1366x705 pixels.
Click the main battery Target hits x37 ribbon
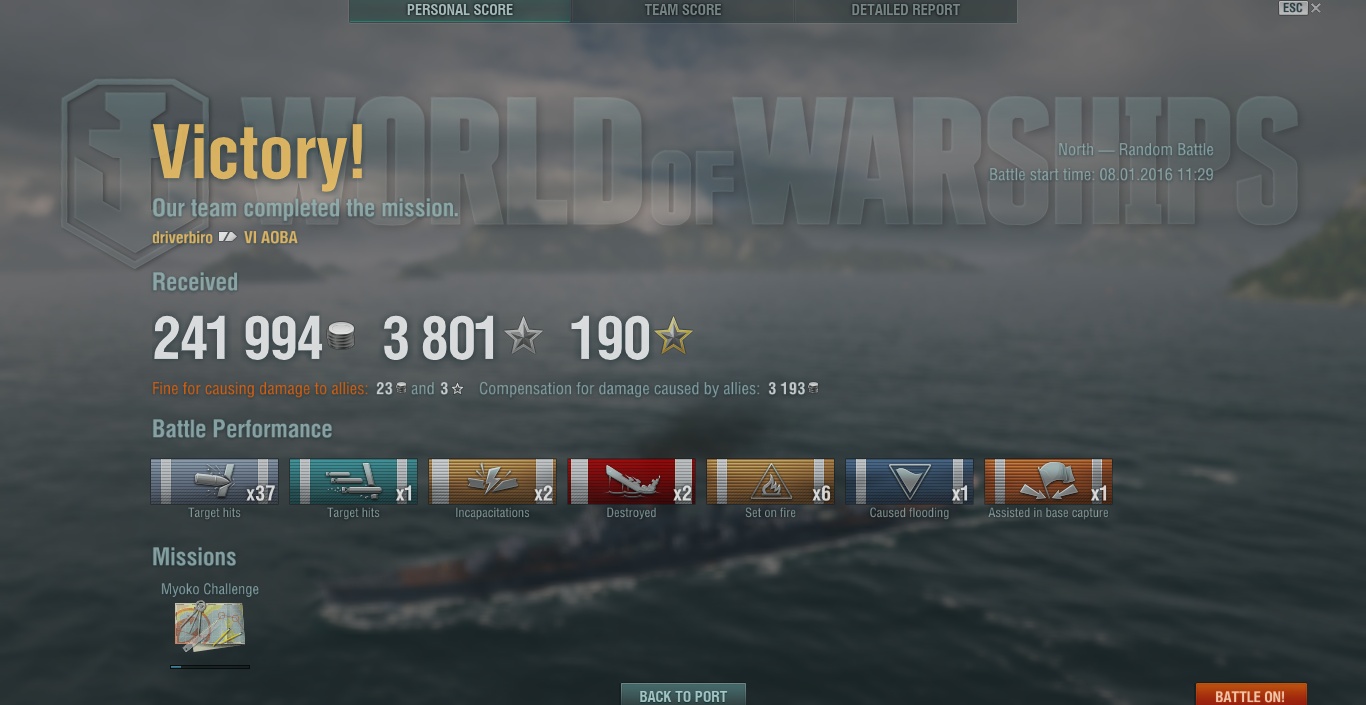tap(215, 482)
